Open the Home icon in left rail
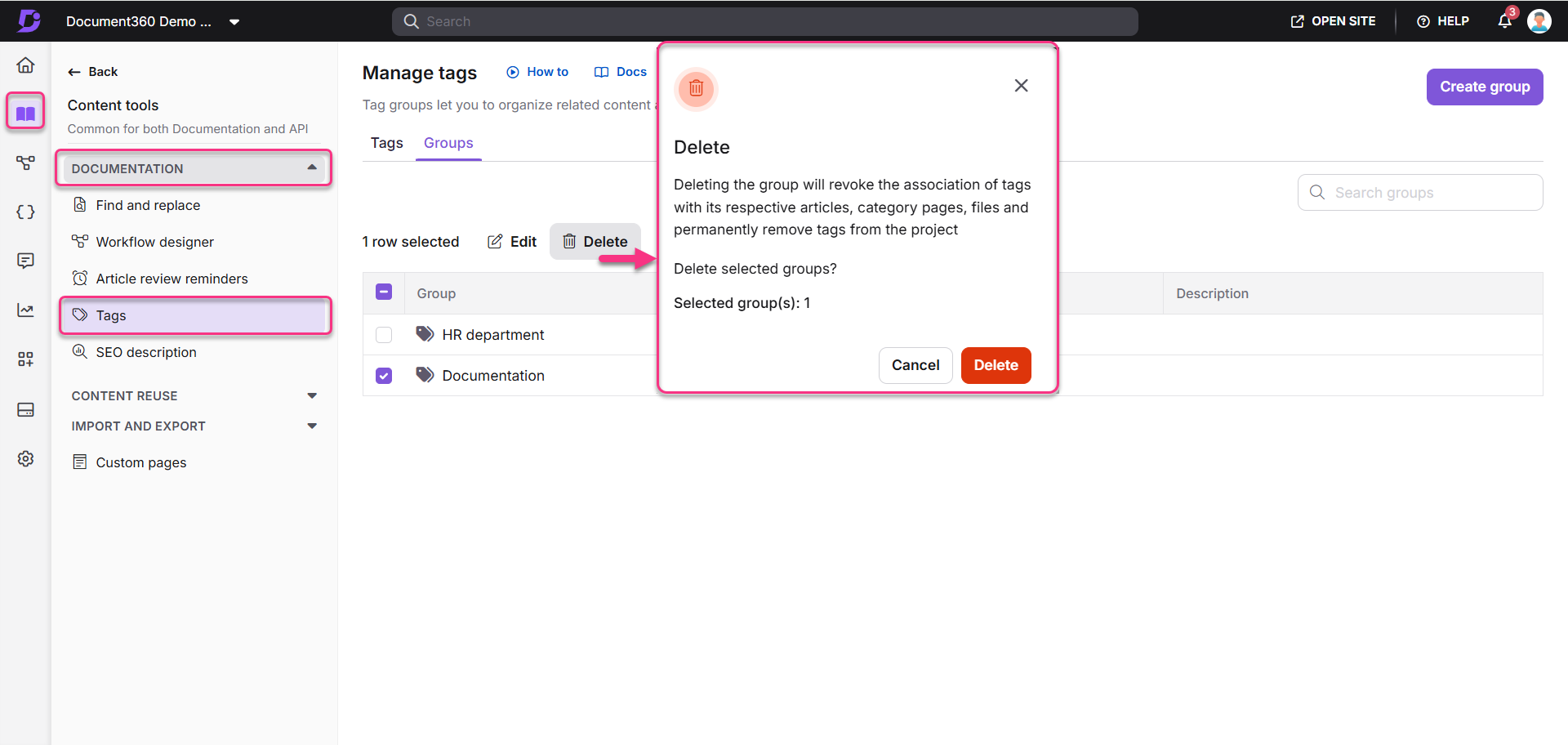This screenshot has height=745, width=1568. 25,65
